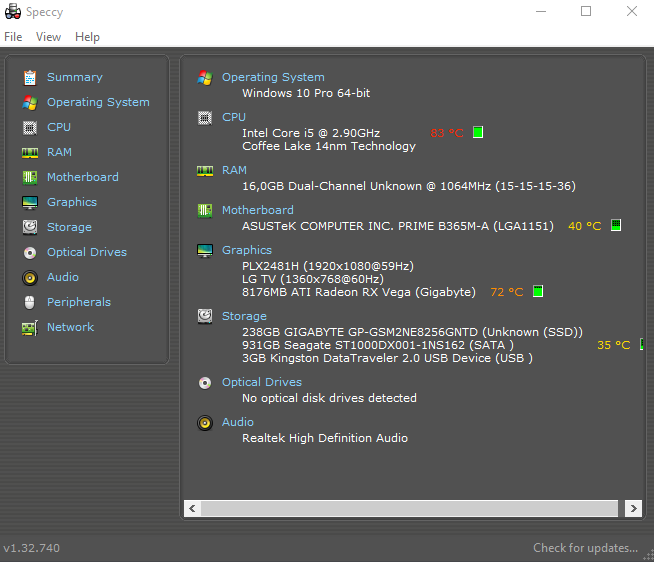This screenshot has width=654, height=562.
Task: Click the RAM stick icon in sidebar
Action: [x=30, y=153]
